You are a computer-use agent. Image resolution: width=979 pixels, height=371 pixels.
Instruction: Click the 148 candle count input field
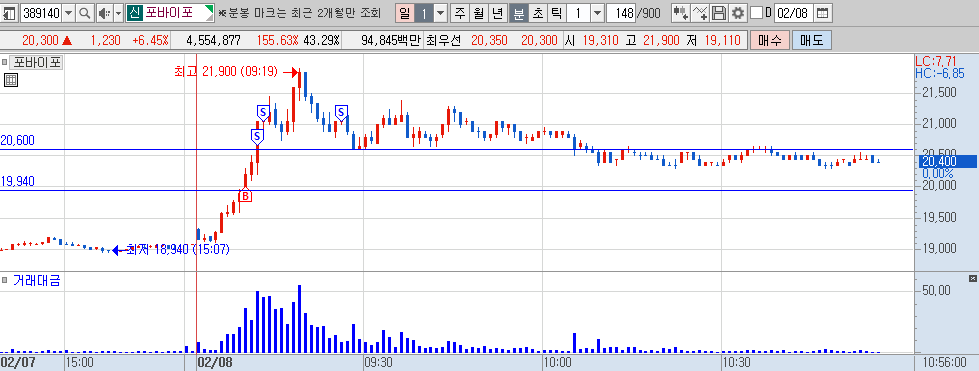point(621,12)
